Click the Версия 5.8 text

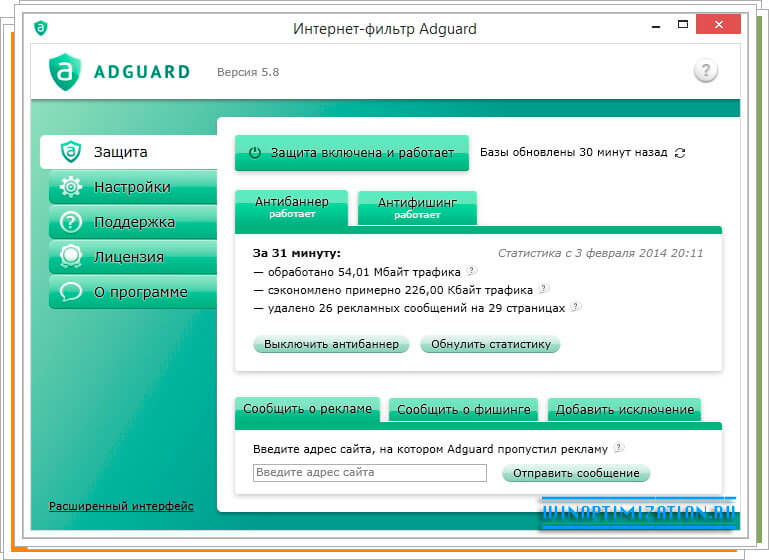(x=248, y=72)
